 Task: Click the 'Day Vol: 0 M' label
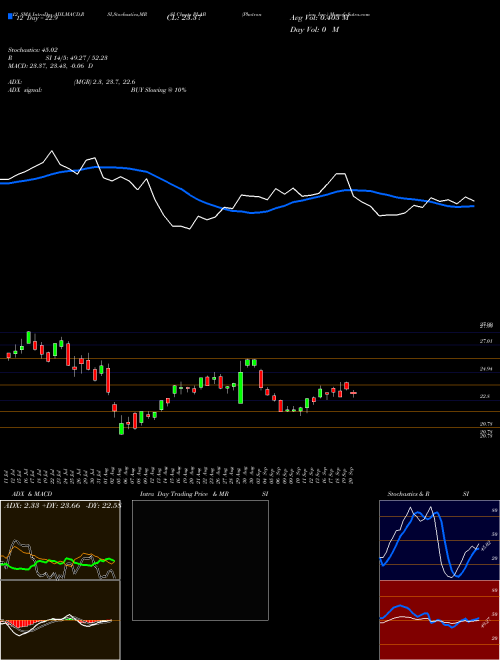pos(314,30)
